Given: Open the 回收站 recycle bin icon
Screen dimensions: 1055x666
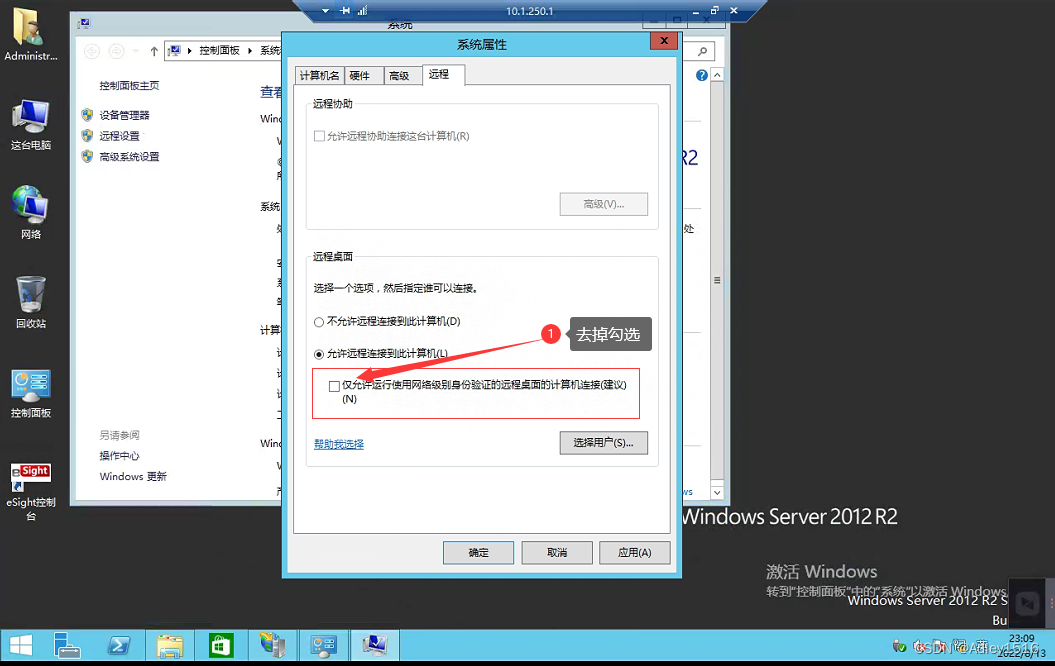Looking at the screenshot, I should [x=30, y=302].
